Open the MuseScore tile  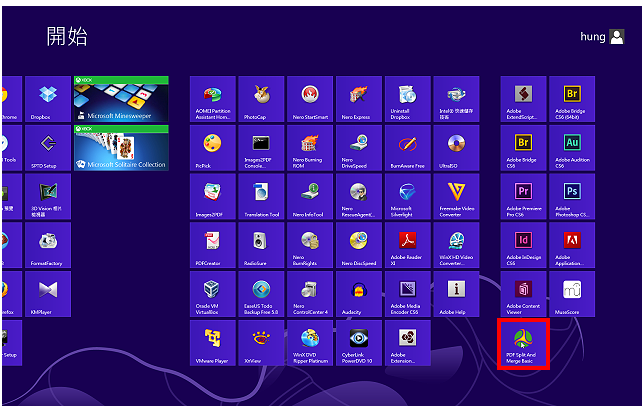pos(572,294)
